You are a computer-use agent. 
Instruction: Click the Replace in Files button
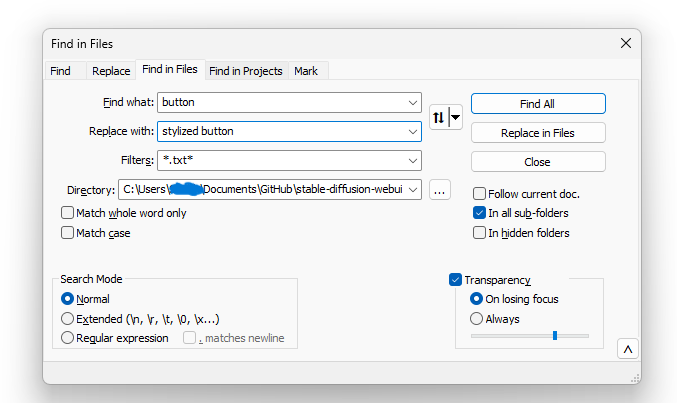(x=538, y=133)
